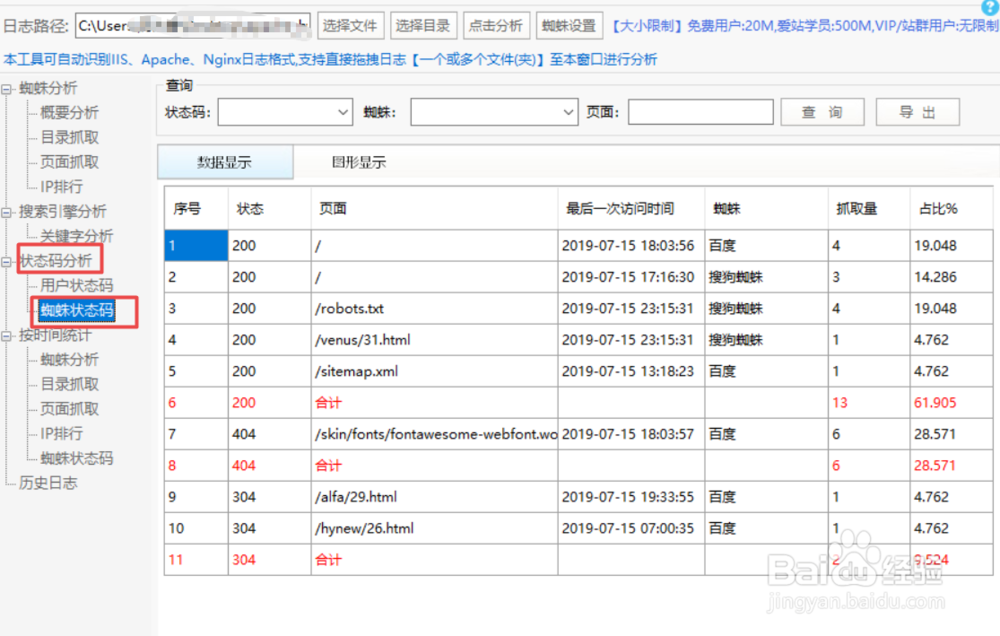Image resolution: width=1000 pixels, height=636 pixels.
Task: Select 用户状态码 in the tree
Action: pyautogui.click(x=77, y=285)
